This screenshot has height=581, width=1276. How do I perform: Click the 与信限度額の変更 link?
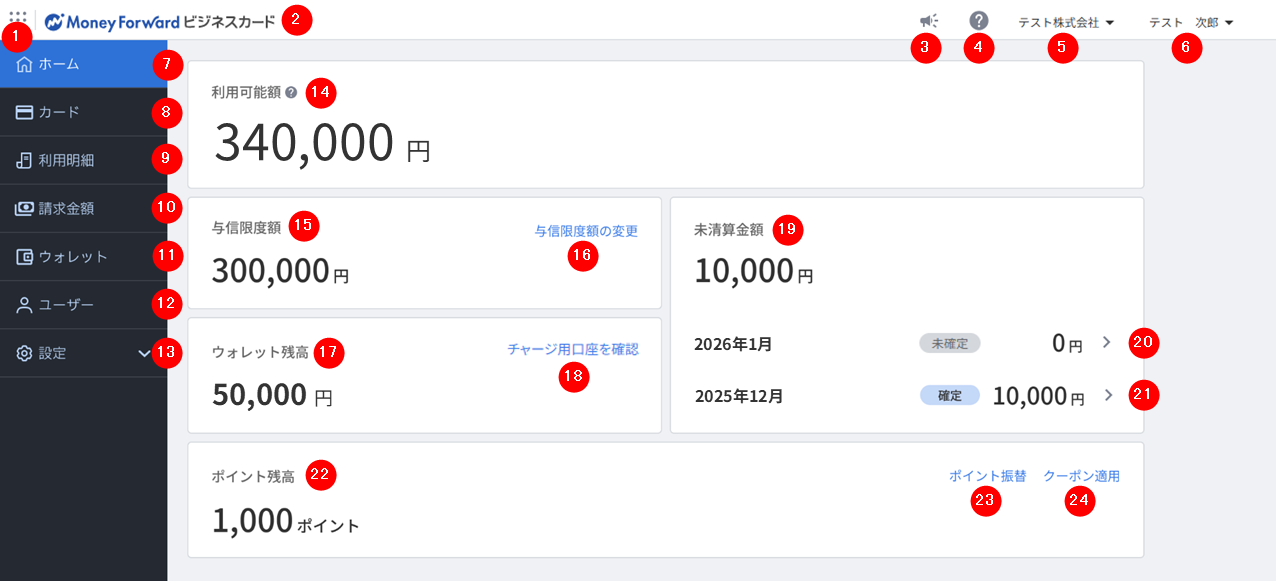coord(586,231)
